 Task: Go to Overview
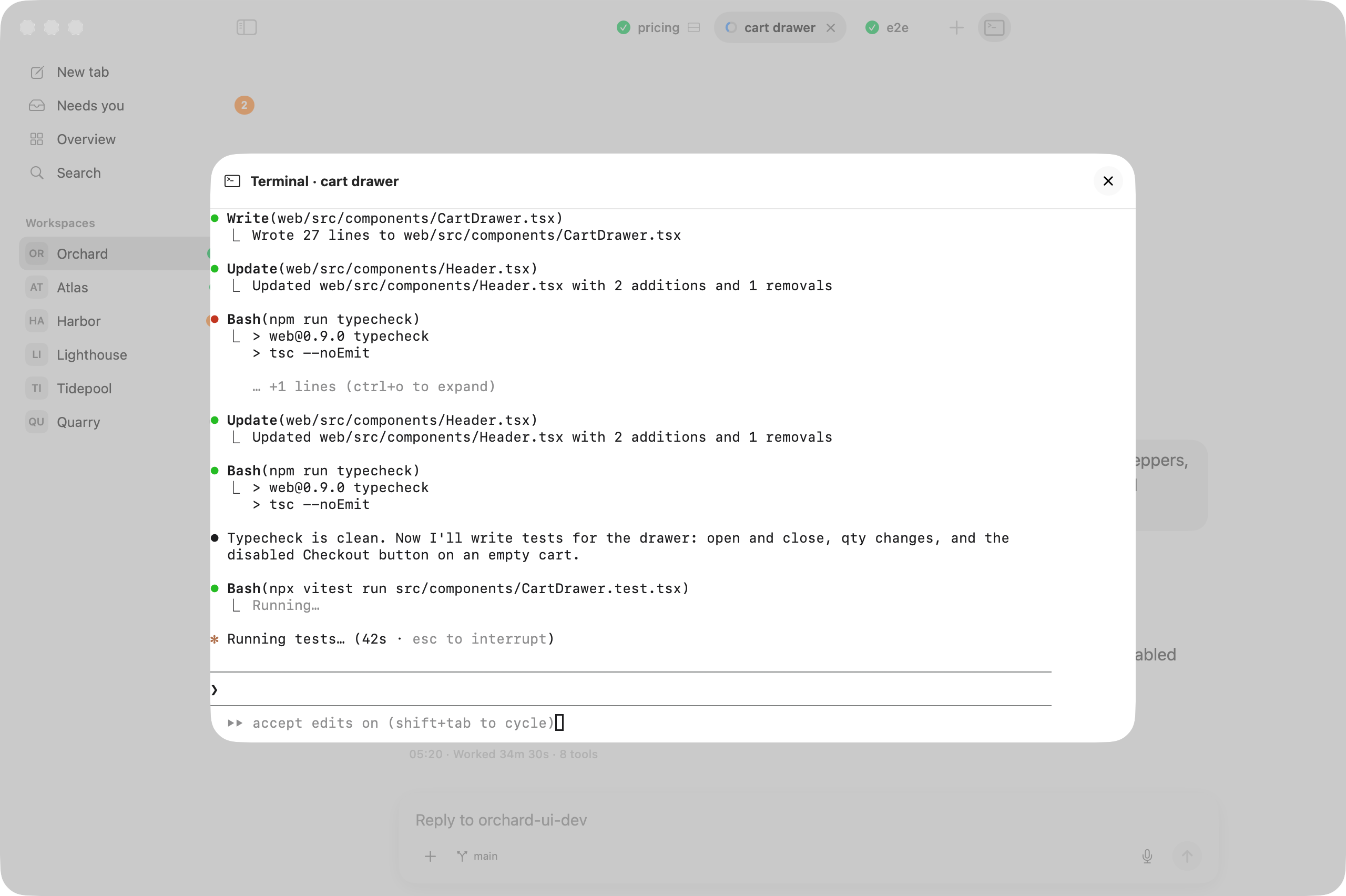[x=86, y=139]
